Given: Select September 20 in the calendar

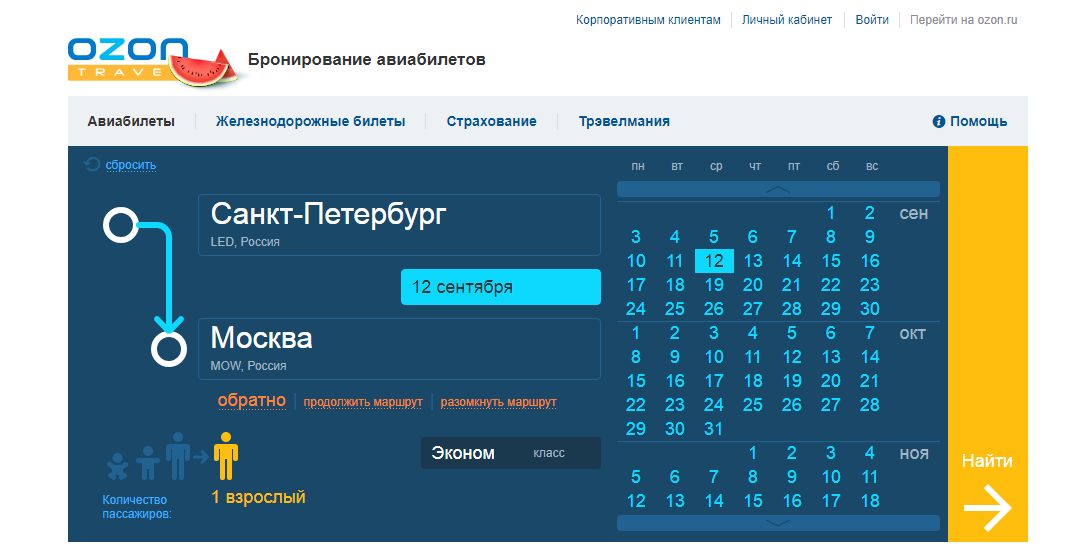Looking at the screenshot, I should click(x=753, y=284).
